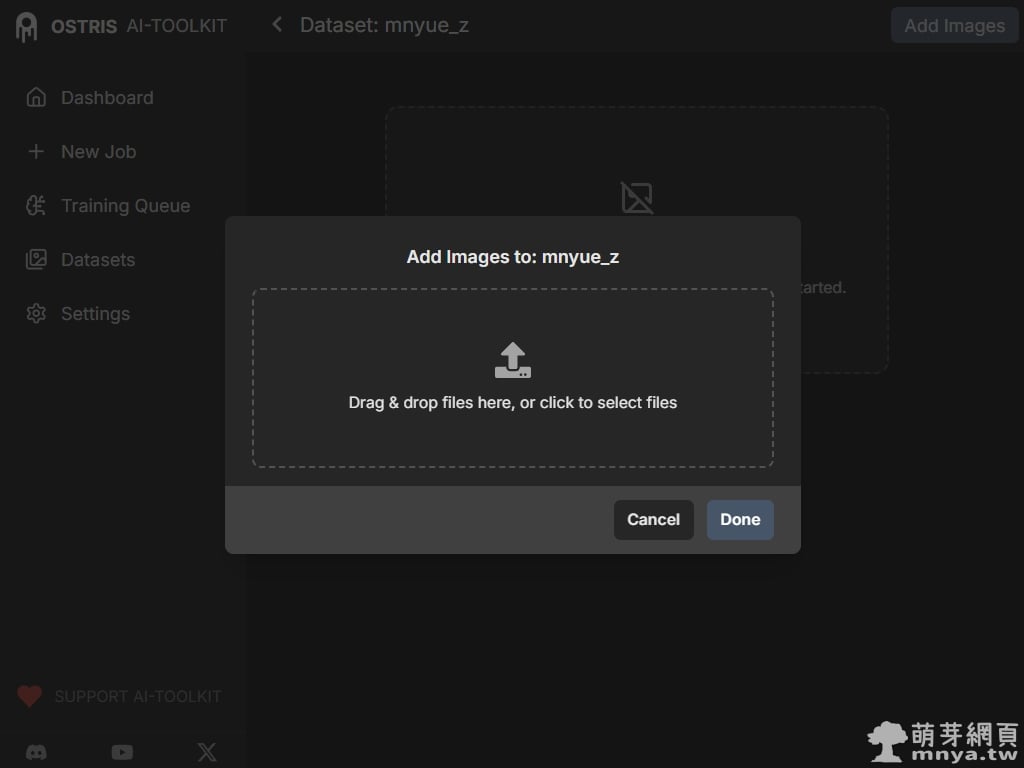Open the Discord icon link
Screen dimensions: 1024x768
(x=36, y=752)
